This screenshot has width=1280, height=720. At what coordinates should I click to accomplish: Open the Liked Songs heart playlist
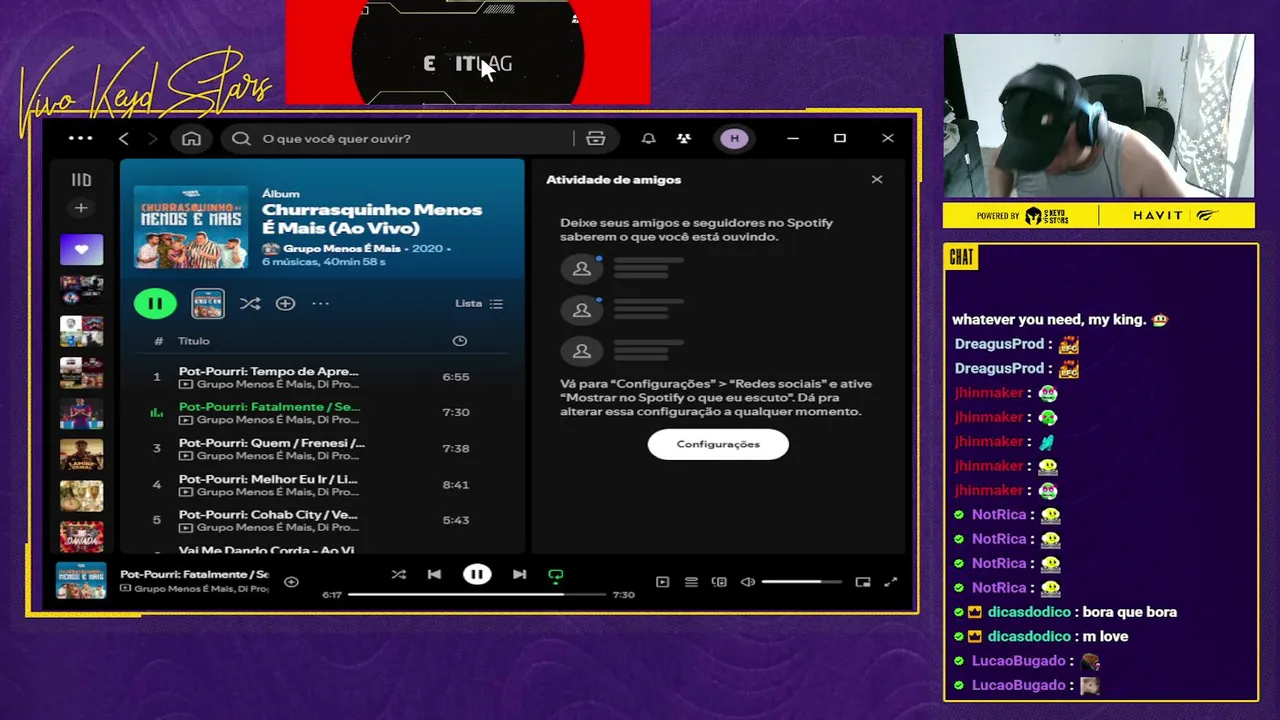click(81, 249)
